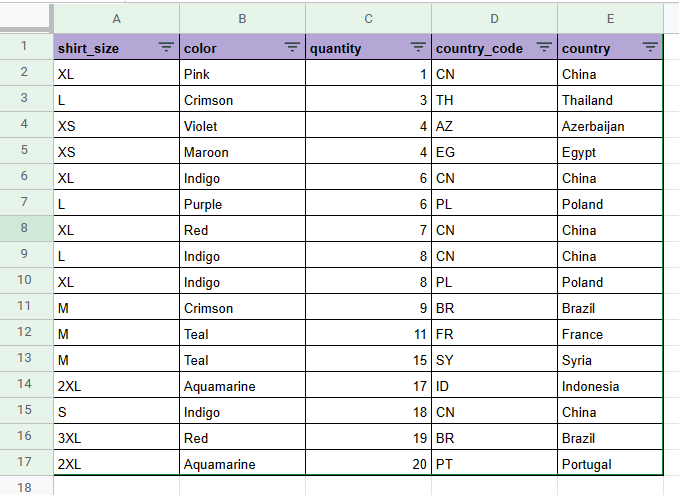Select column E header

[x=610, y=19]
